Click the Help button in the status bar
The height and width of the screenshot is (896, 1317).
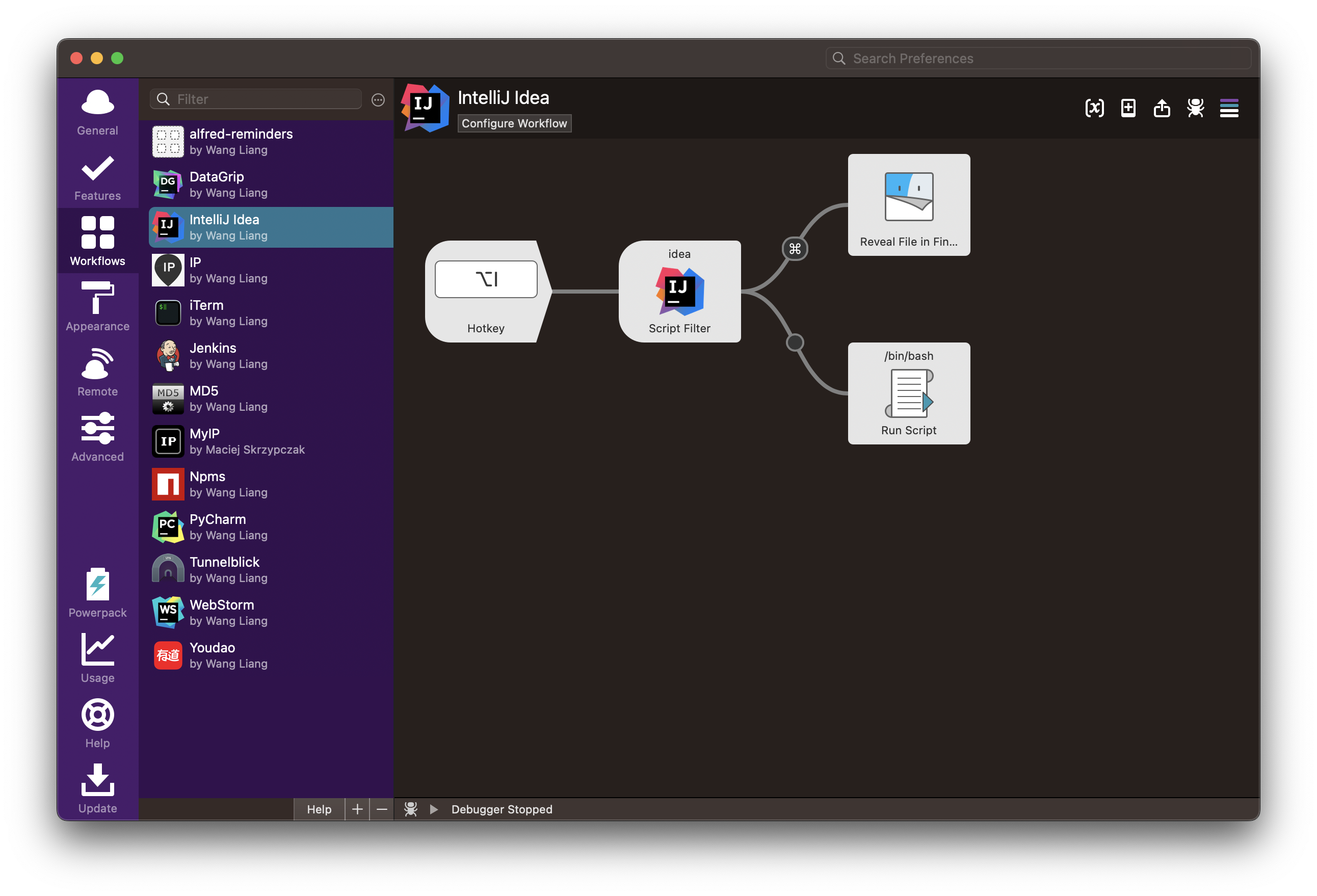point(319,809)
